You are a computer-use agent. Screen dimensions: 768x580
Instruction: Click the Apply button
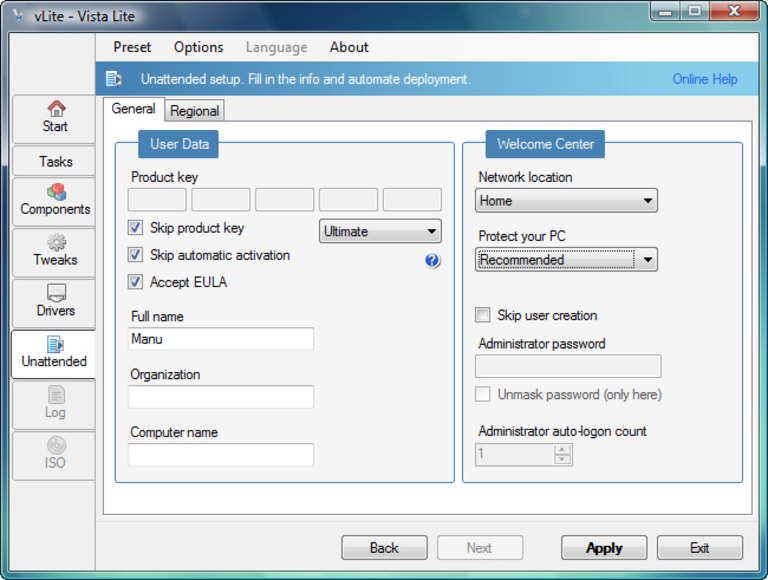click(604, 548)
